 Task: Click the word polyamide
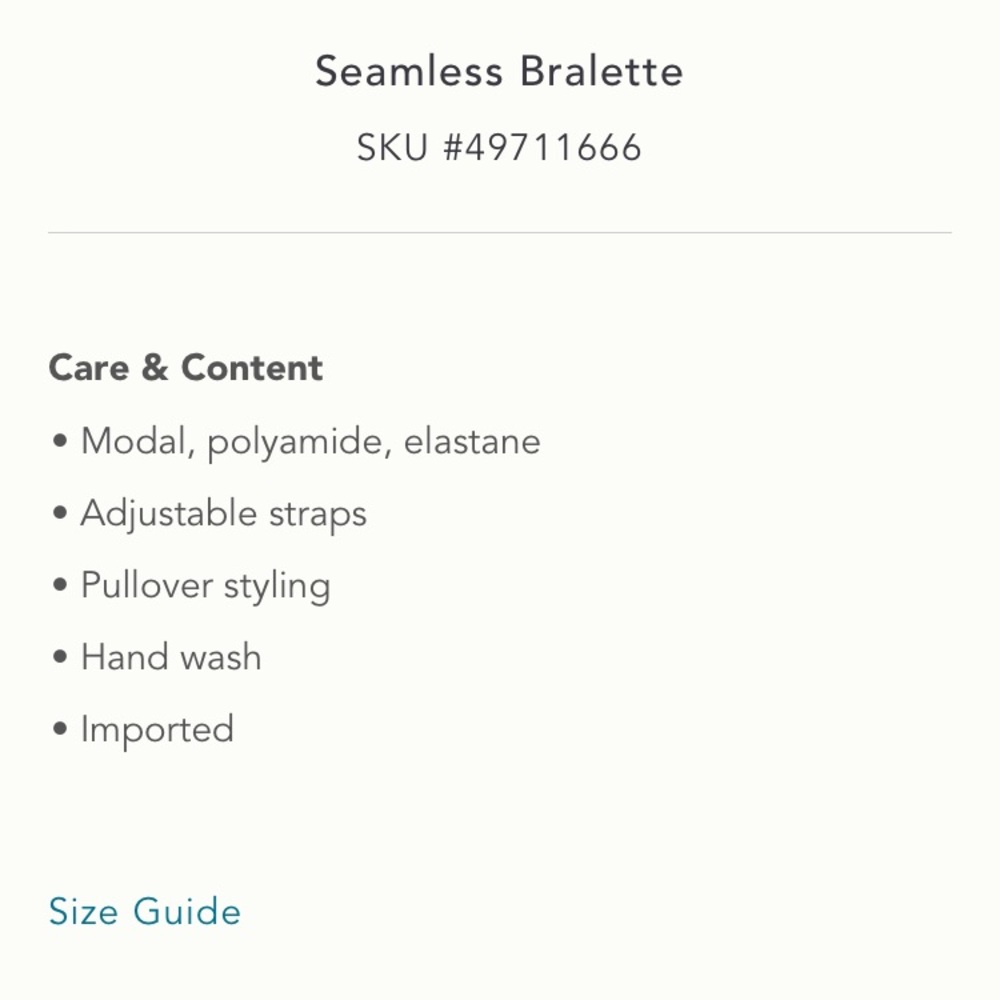[298, 443]
